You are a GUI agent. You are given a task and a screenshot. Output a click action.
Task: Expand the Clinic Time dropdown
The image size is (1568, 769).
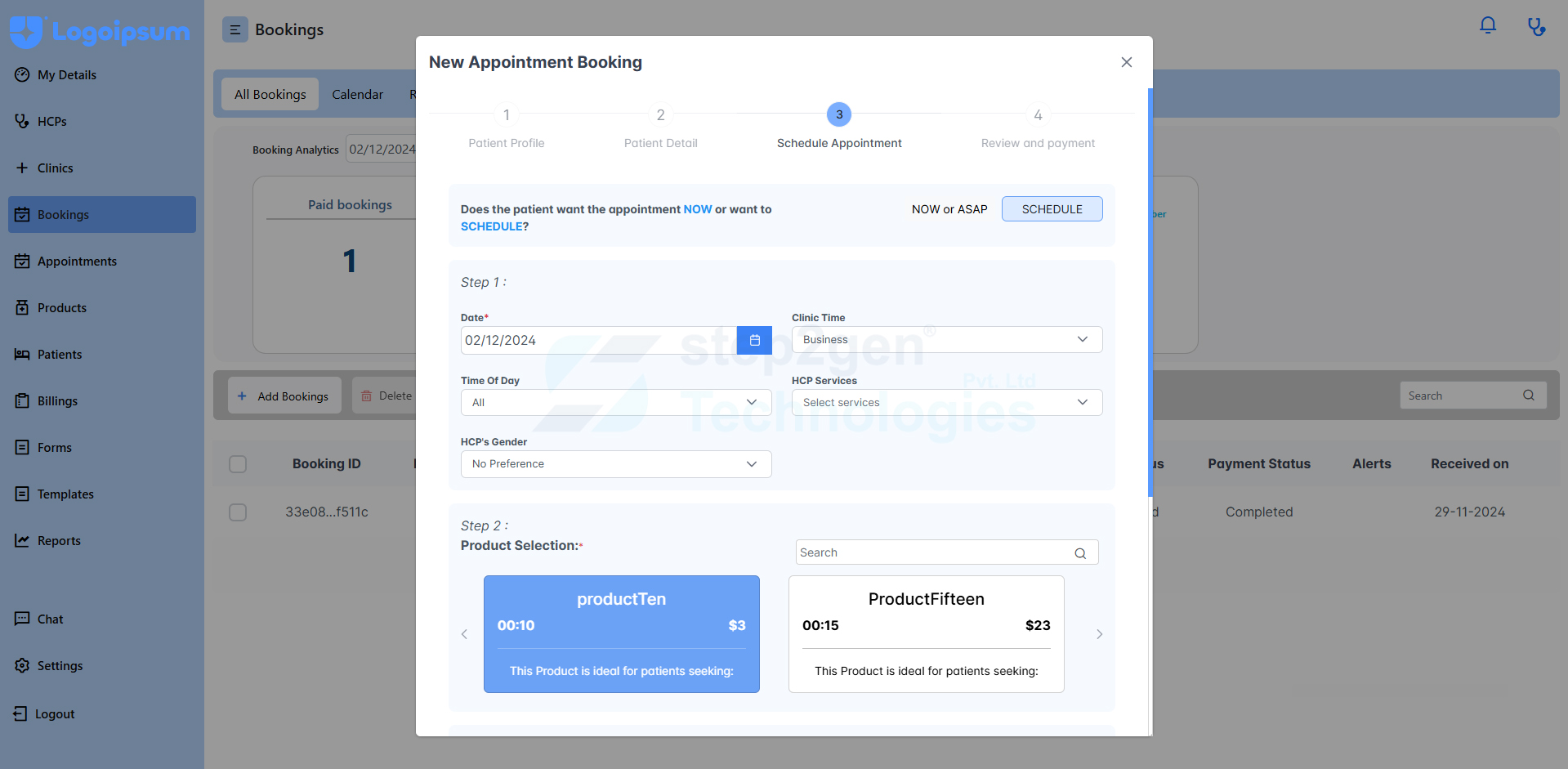pyautogui.click(x=947, y=340)
